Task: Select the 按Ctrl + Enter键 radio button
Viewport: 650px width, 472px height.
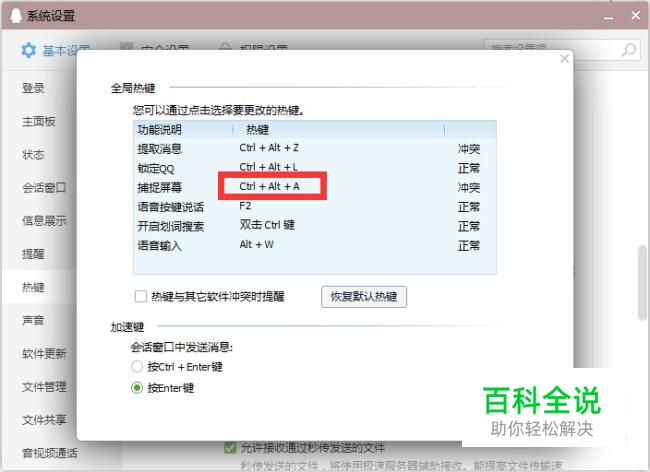Action: pyautogui.click(x=136, y=366)
